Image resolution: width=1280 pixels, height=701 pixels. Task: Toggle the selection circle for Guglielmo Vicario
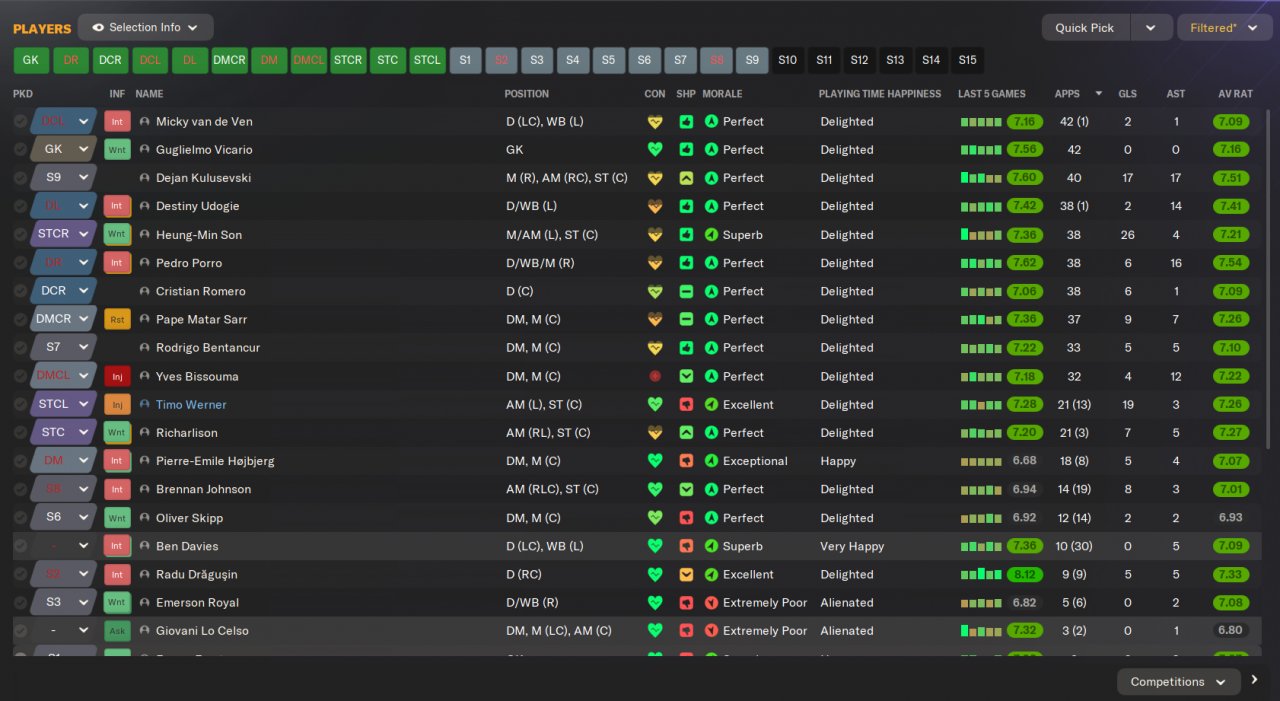click(x=20, y=150)
